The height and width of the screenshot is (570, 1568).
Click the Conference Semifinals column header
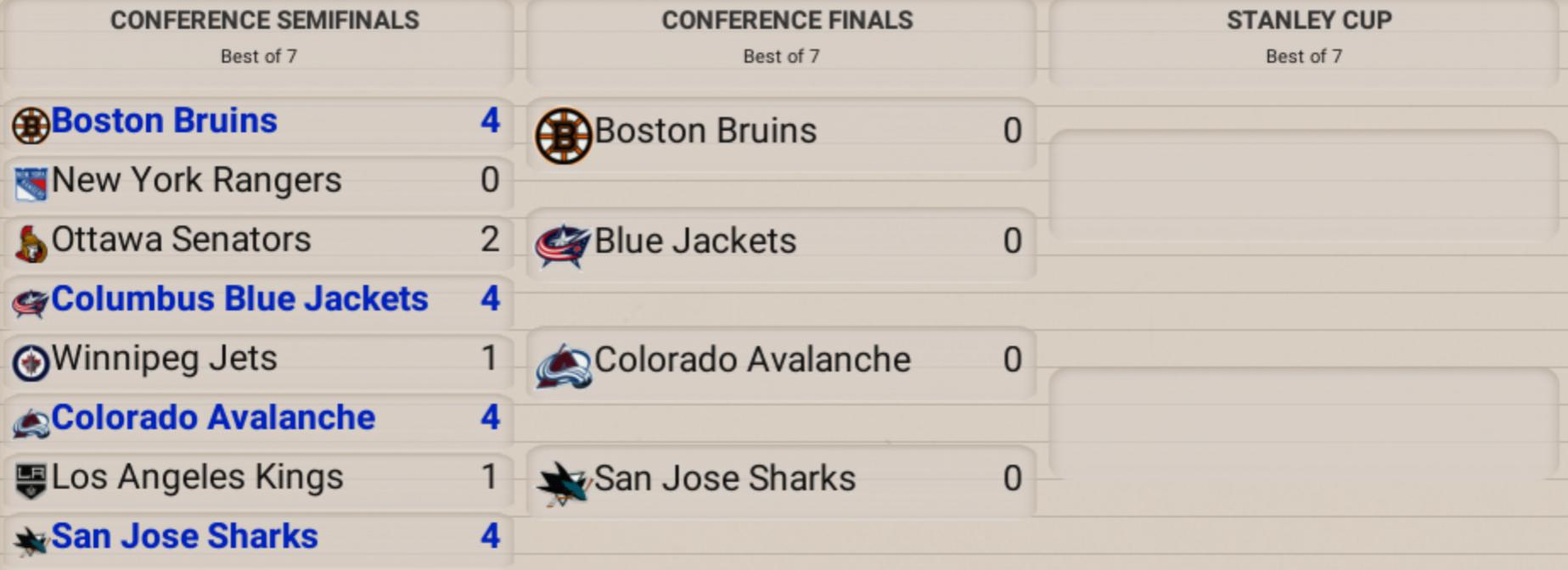coord(264,20)
